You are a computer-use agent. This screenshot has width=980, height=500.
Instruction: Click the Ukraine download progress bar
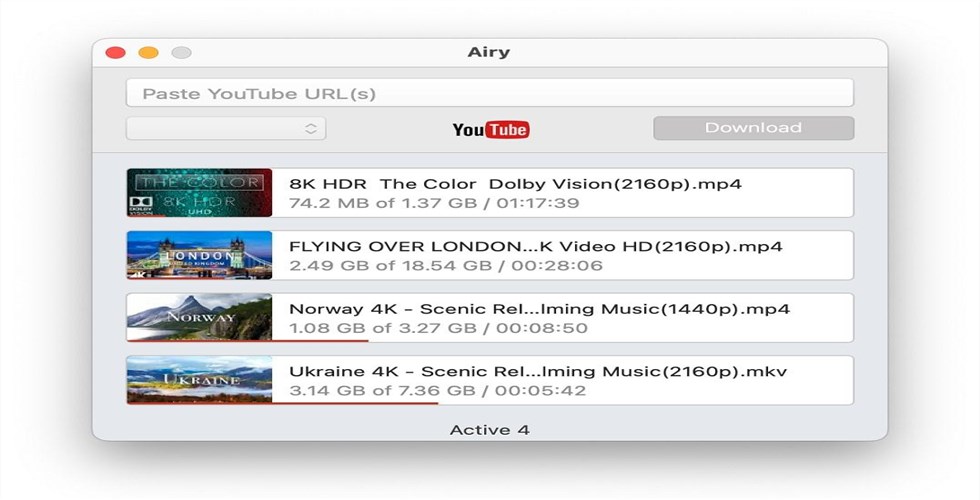pyautogui.click(x=282, y=403)
